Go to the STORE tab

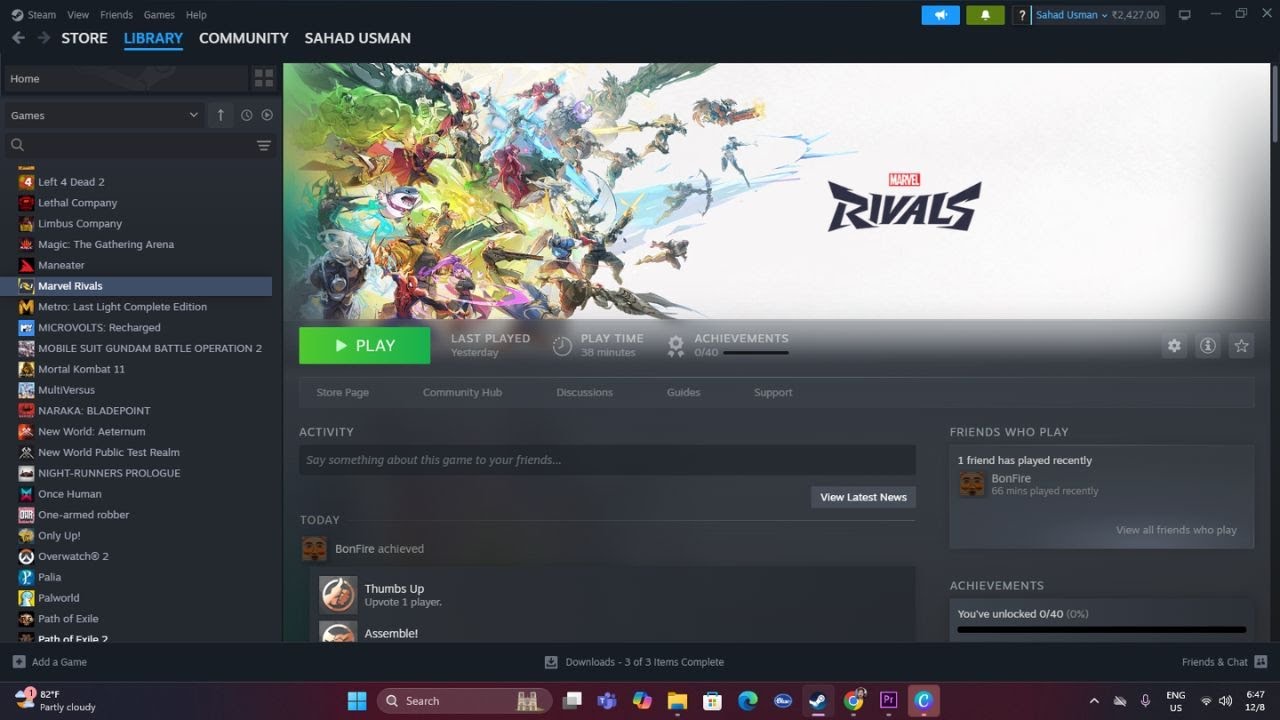point(84,38)
